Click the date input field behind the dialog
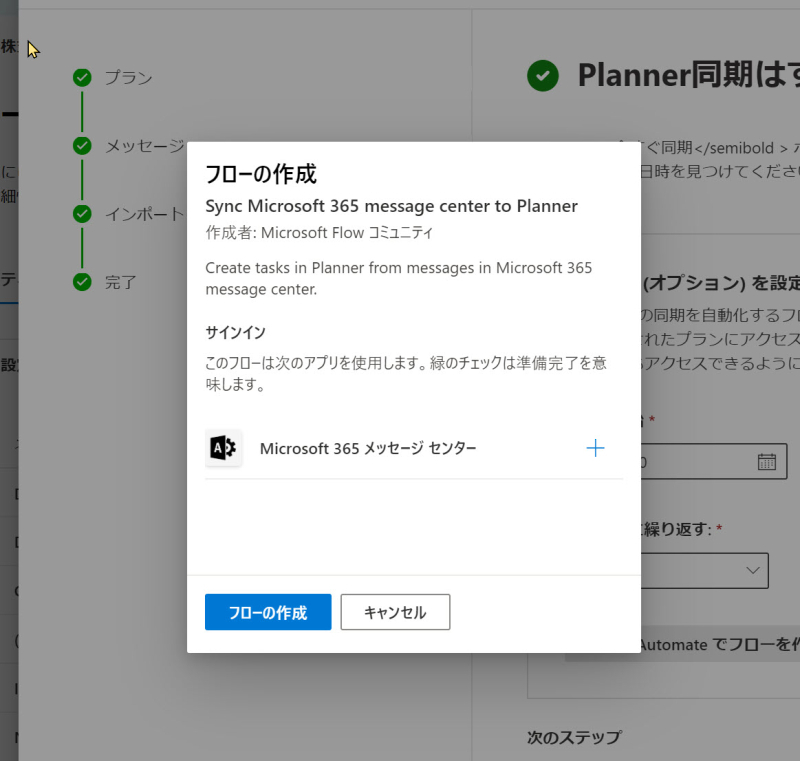 tap(713, 461)
